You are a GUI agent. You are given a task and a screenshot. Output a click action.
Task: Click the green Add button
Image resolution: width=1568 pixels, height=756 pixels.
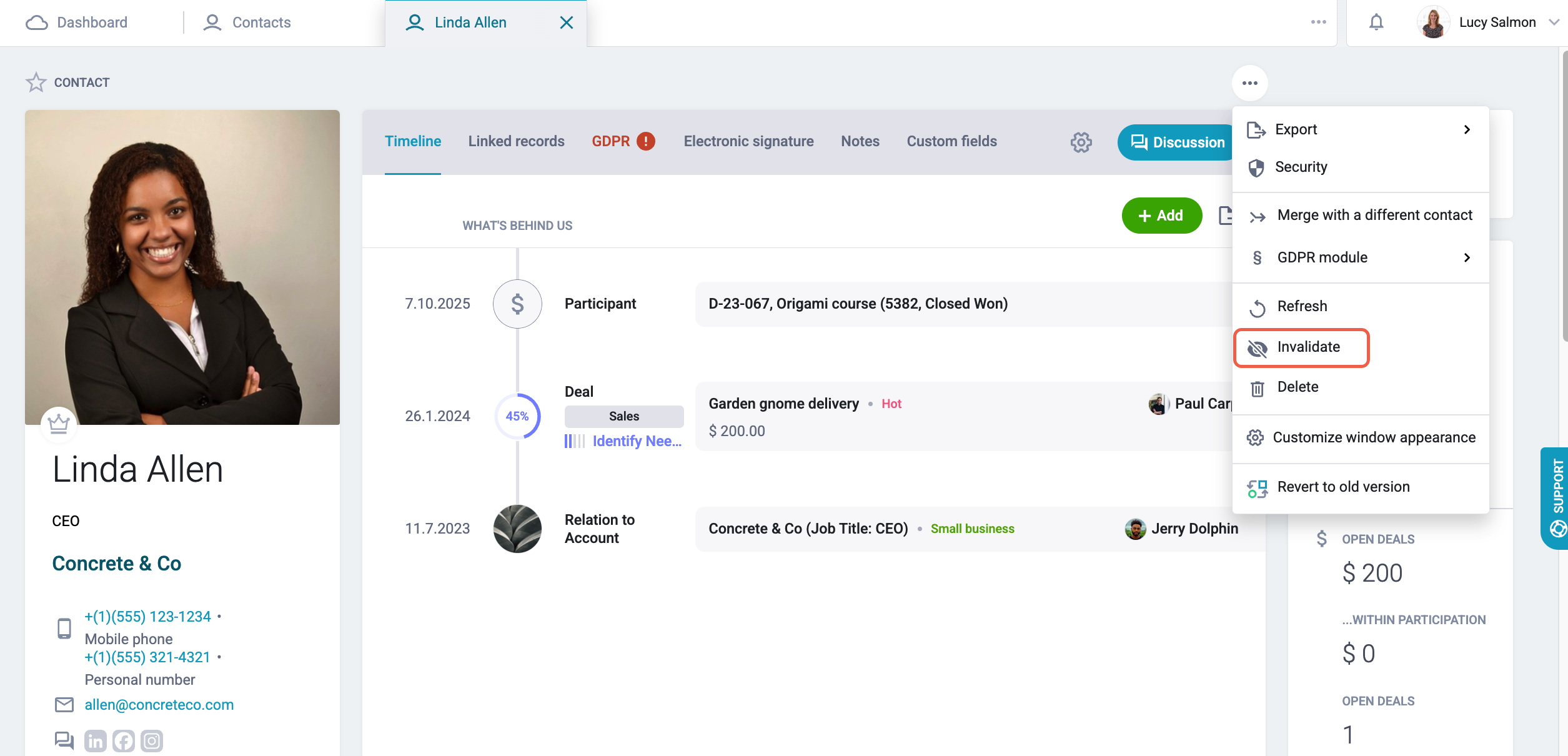1161,216
